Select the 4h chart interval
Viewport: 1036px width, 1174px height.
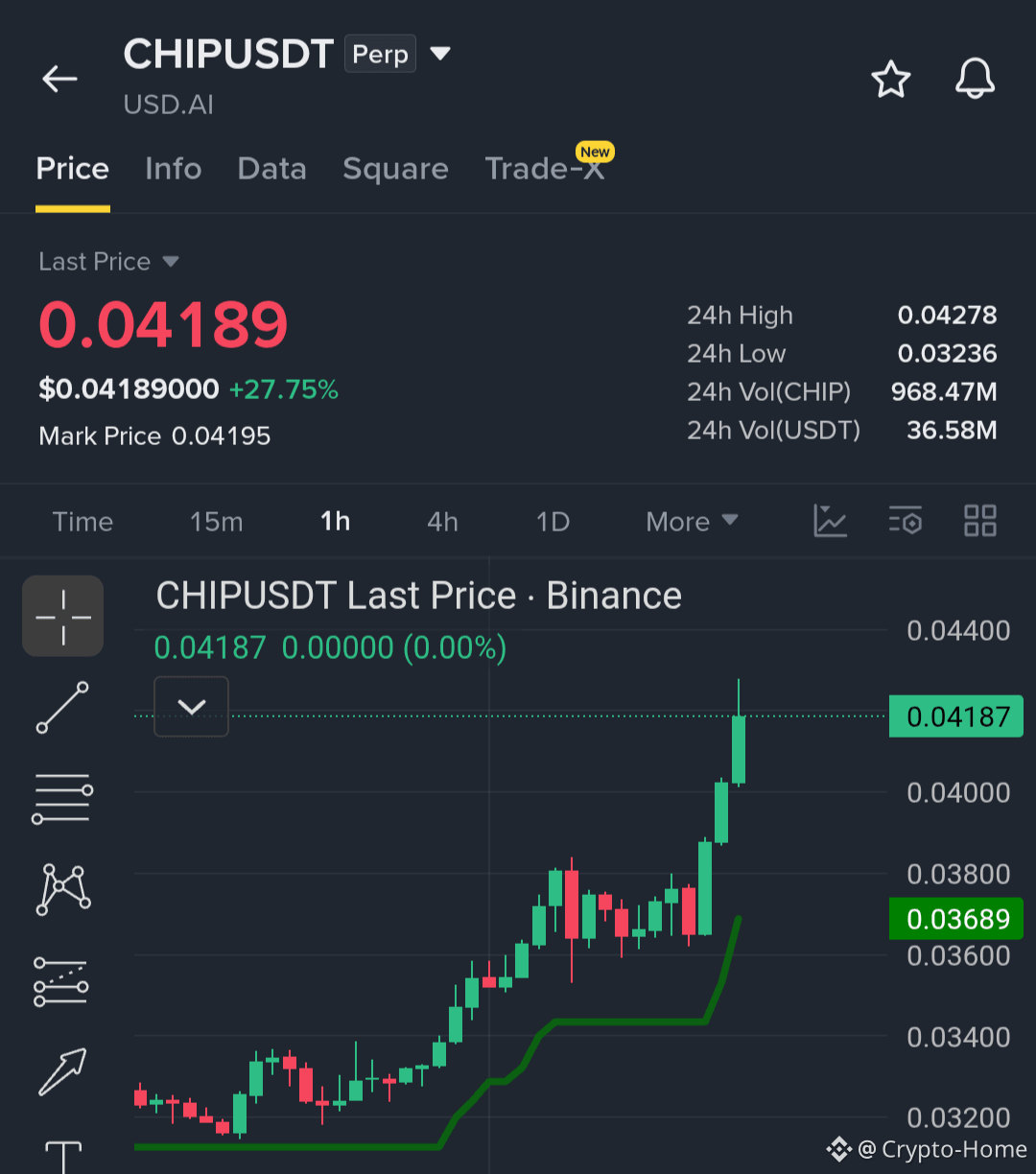[442, 522]
